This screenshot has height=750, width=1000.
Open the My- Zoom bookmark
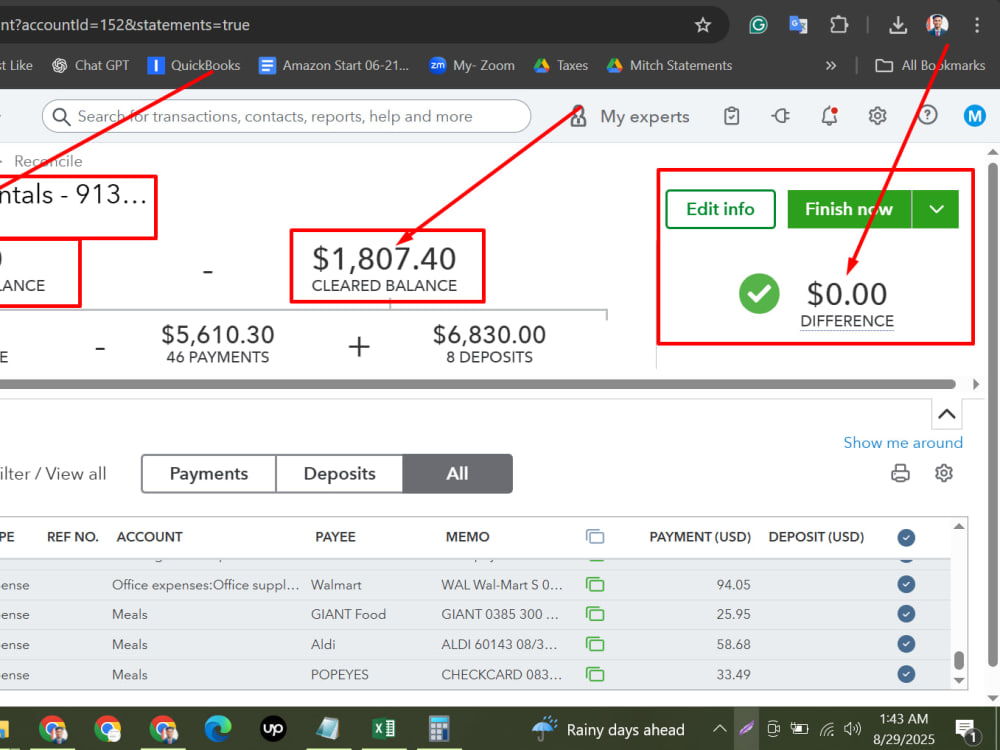pyautogui.click(x=472, y=65)
